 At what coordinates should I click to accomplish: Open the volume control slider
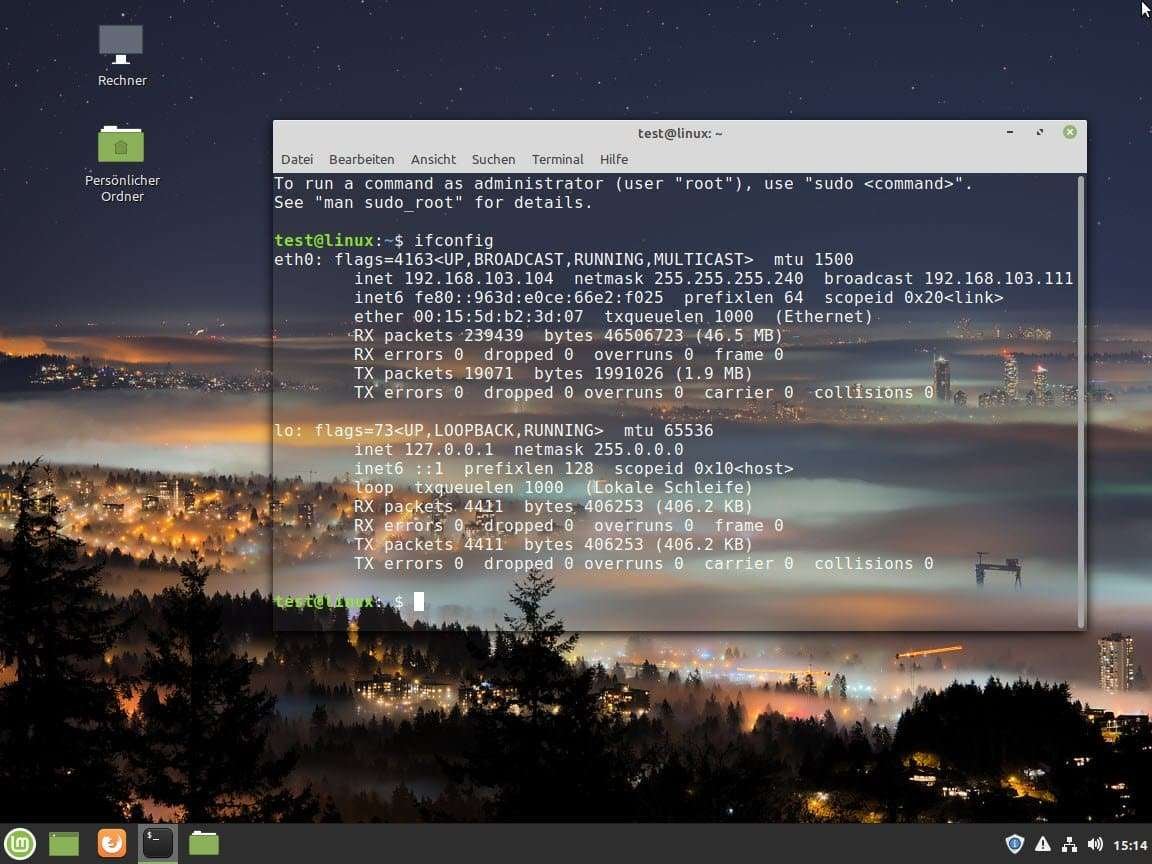(1095, 843)
